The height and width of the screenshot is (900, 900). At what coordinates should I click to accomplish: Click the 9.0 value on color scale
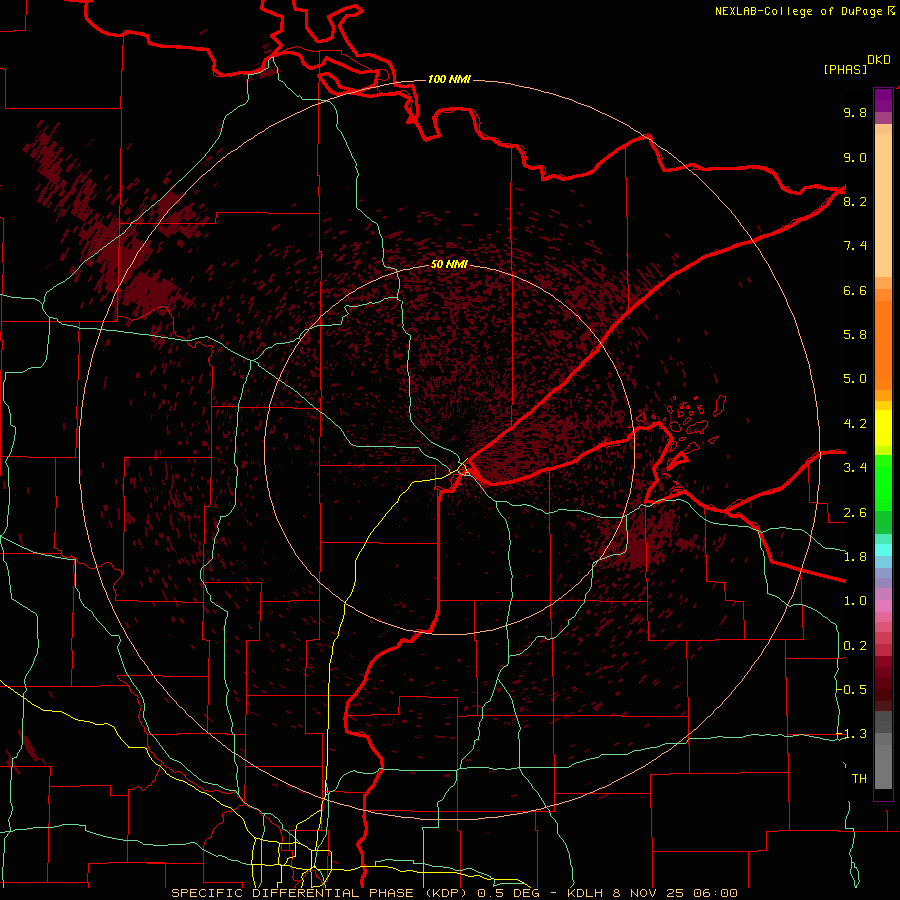855,157
